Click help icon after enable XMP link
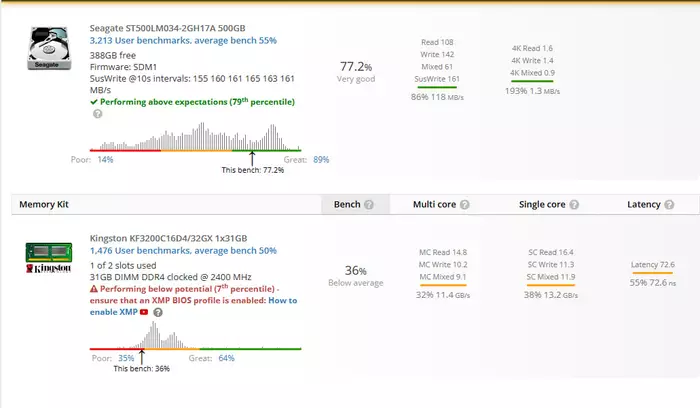The height and width of the screenshot is (408, 700). coord(158,312)
